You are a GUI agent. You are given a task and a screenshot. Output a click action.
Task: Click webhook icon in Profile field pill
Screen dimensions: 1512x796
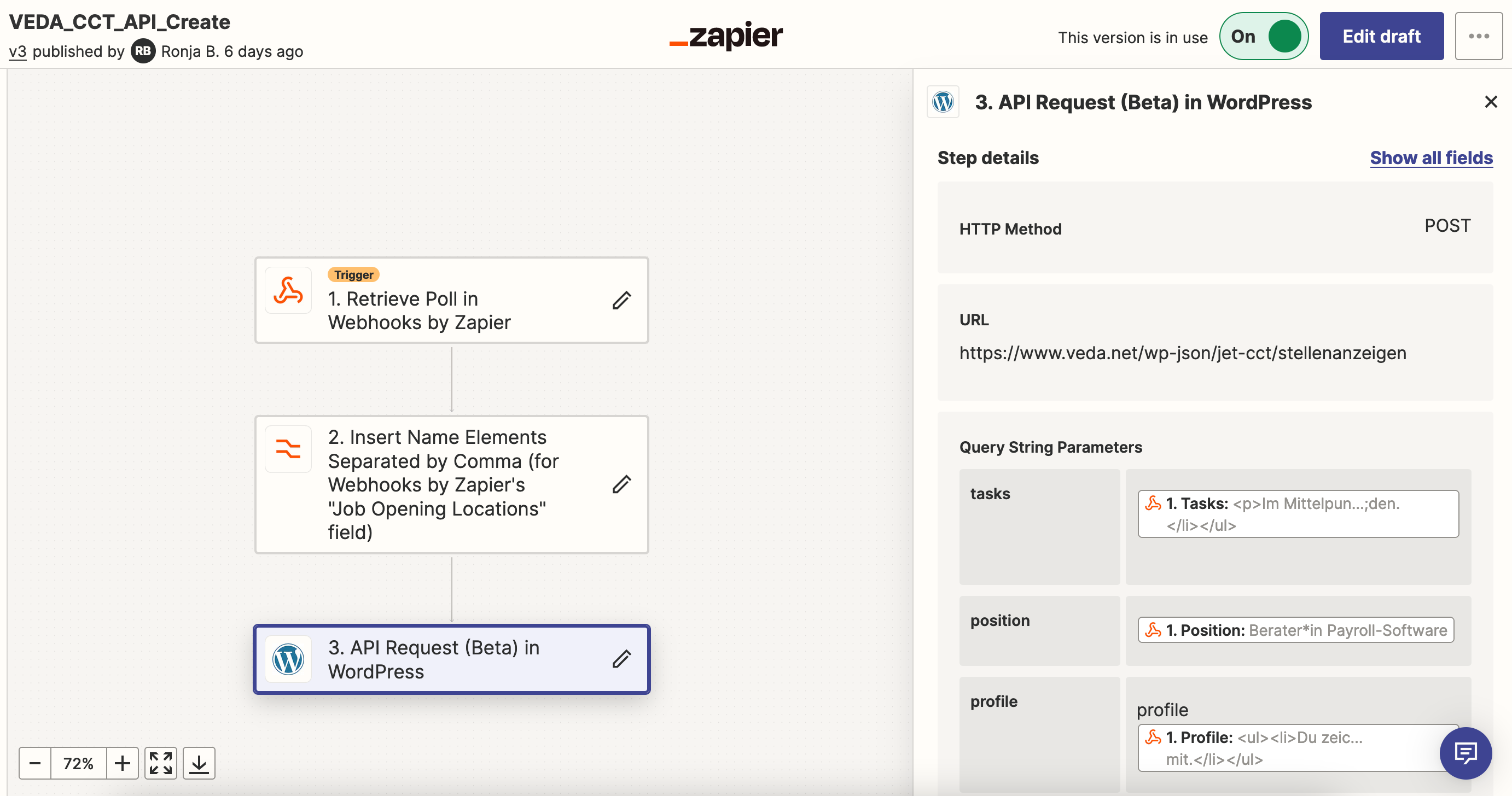[1153, 738]
